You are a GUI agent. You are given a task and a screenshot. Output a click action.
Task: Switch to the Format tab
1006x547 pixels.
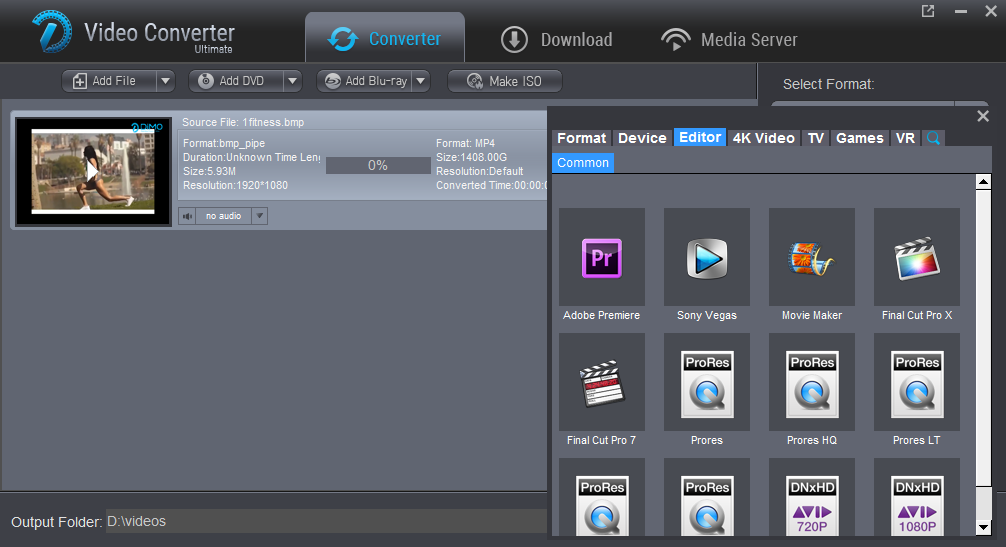tap(581, 138)
